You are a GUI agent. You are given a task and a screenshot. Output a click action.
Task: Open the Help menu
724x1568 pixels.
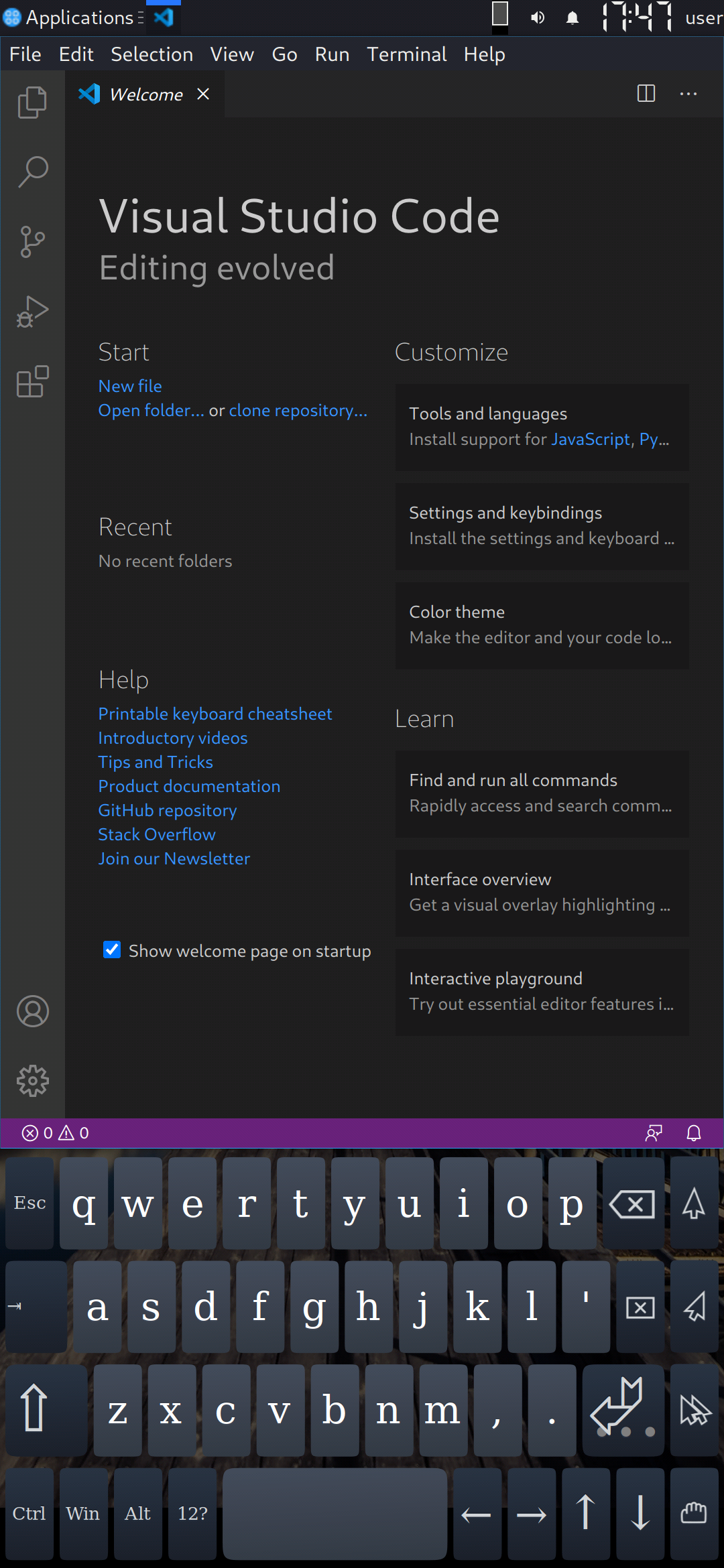point(485,54)
